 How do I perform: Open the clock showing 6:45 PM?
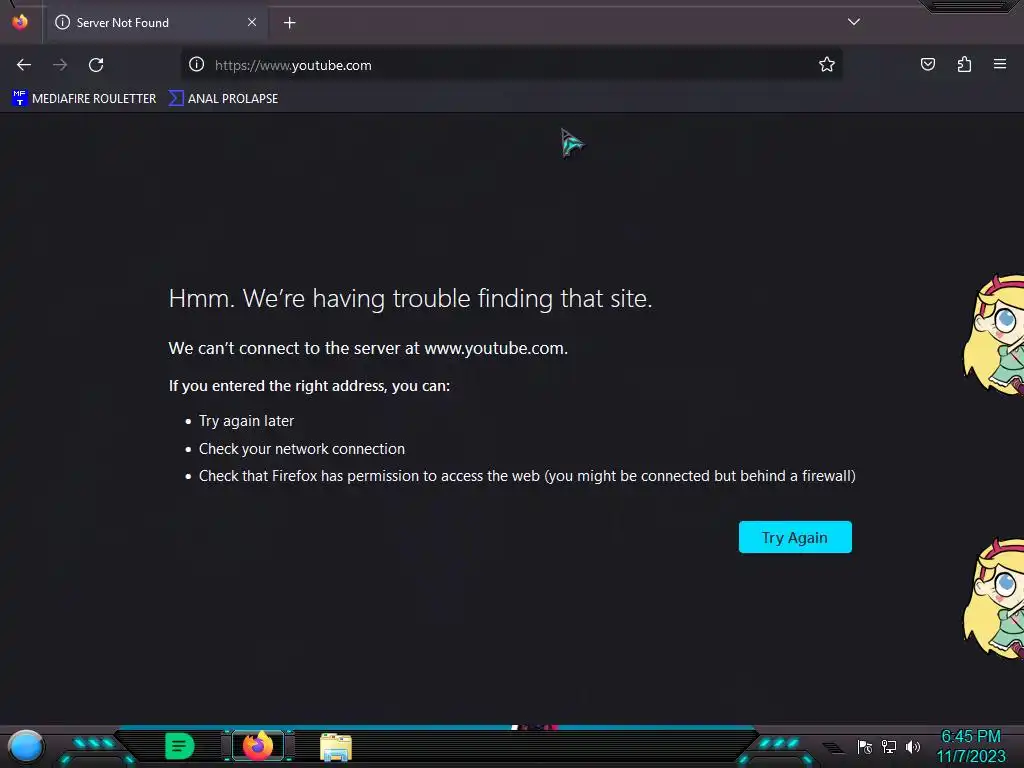pyautogui.click(x=970, y=737)
